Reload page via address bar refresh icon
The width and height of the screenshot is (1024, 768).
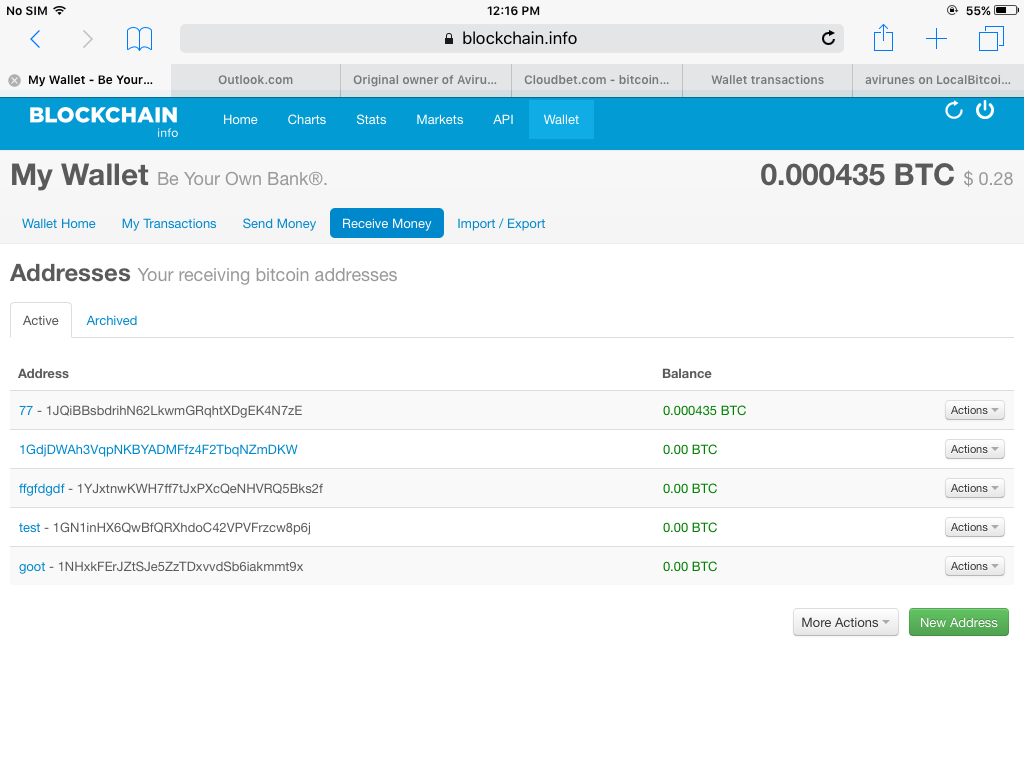click(x=828, y=39)
